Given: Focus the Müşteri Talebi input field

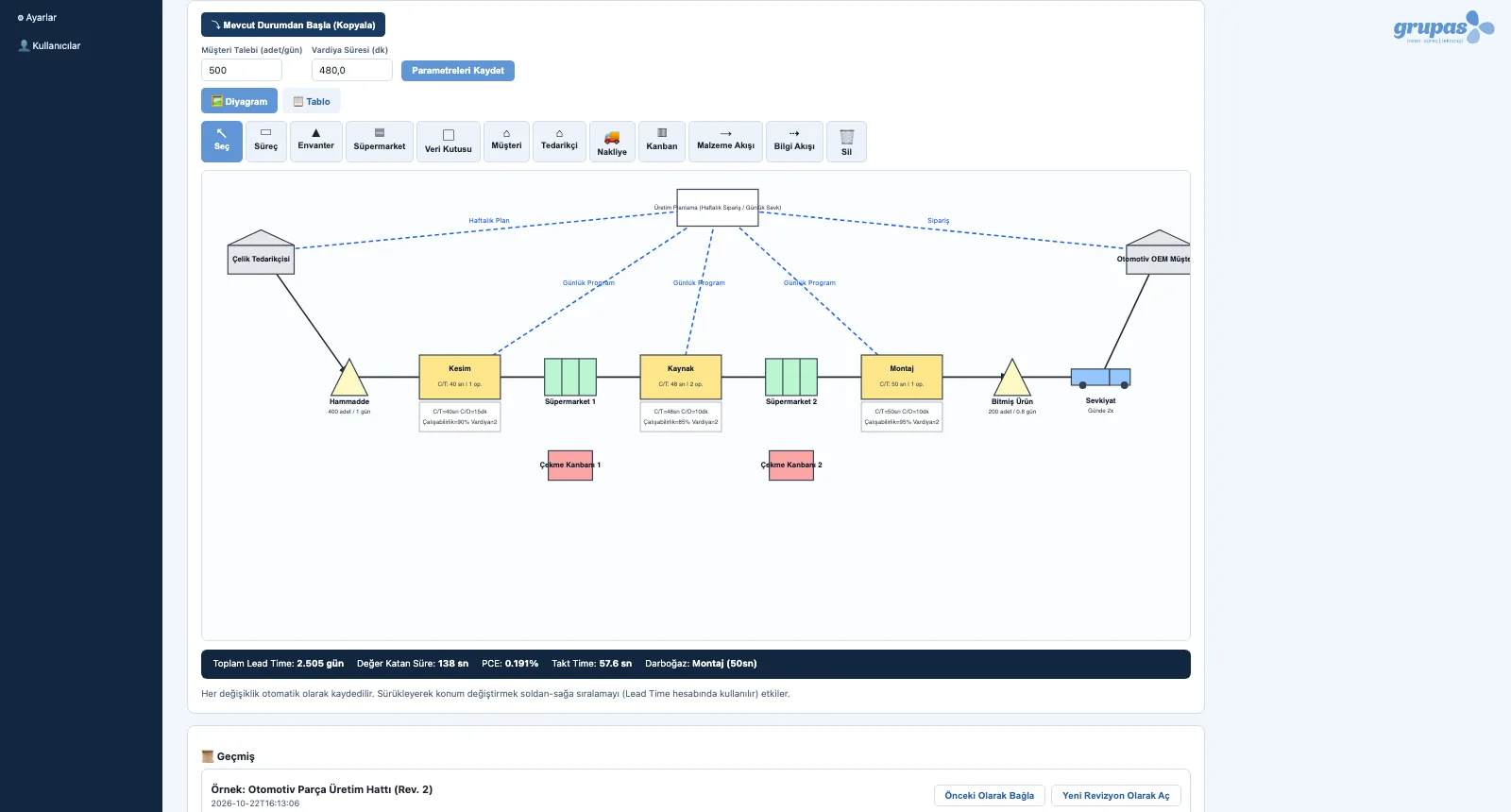Looking at the screenshot, I should point(242,70).
